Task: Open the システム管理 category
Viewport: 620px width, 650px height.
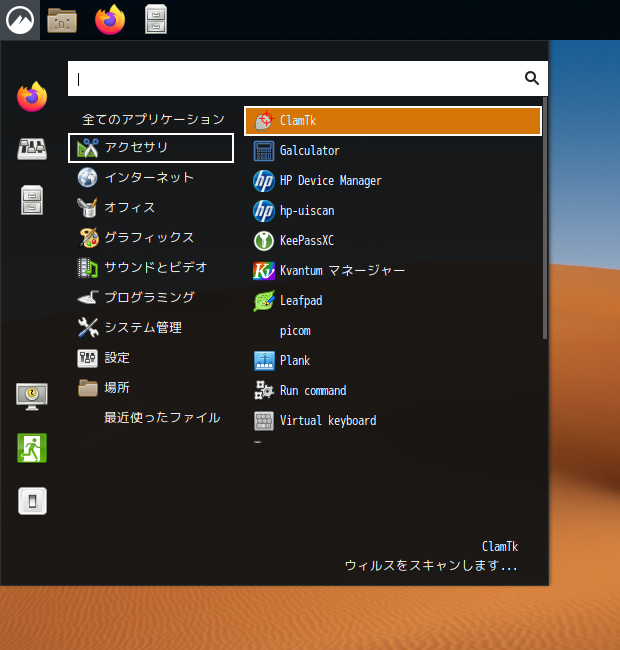Action: tap(152, 327)
